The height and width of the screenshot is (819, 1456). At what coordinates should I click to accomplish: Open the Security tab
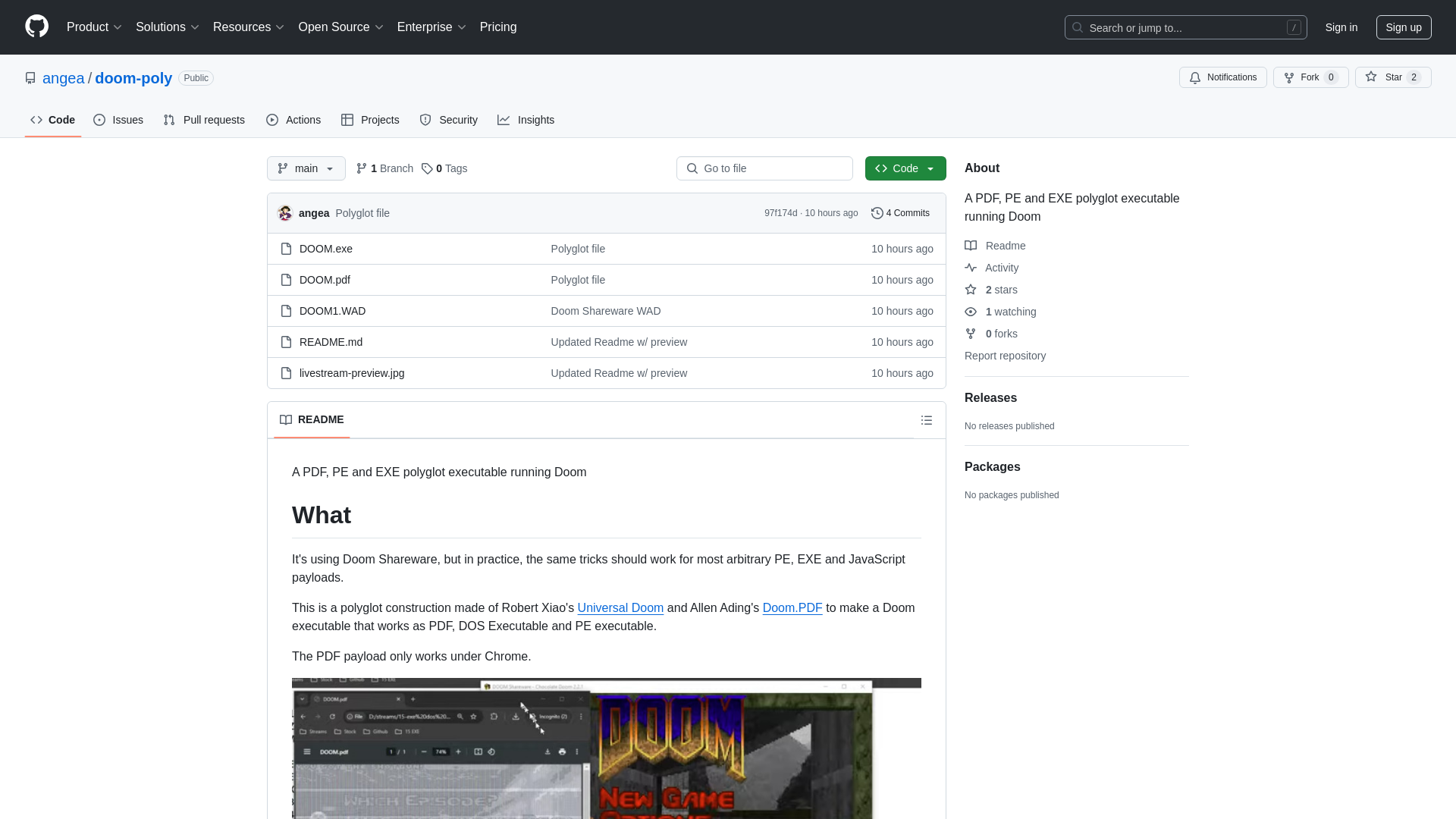[x=449, y=120]
